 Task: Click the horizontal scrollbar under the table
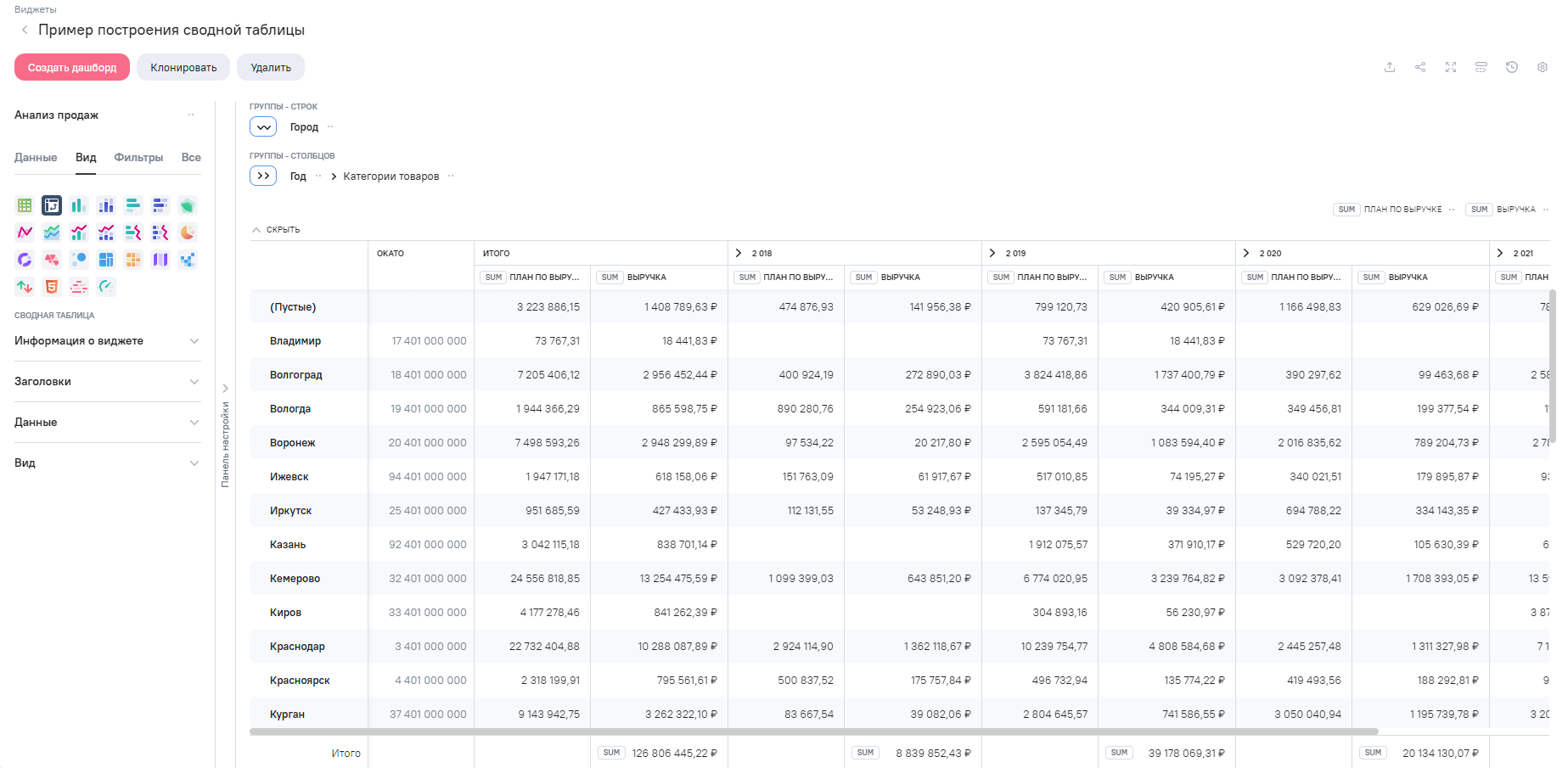point(813,732)
